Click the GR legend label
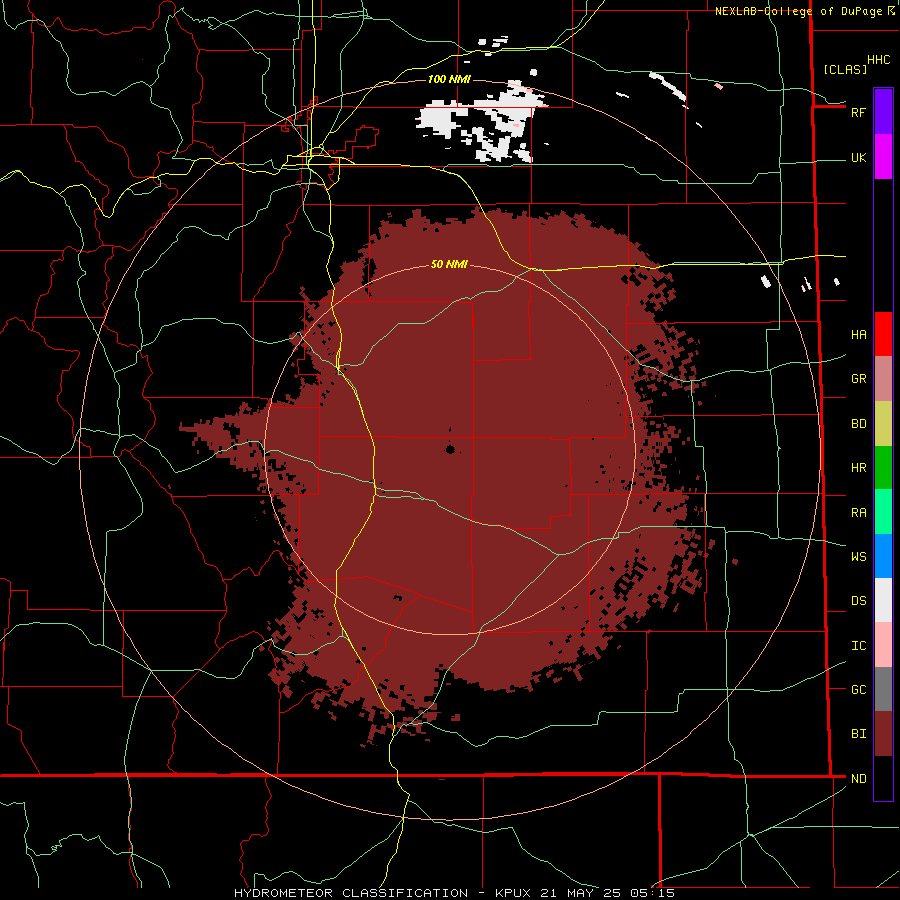This screenshot has width=900, height=900. point(858,379)
